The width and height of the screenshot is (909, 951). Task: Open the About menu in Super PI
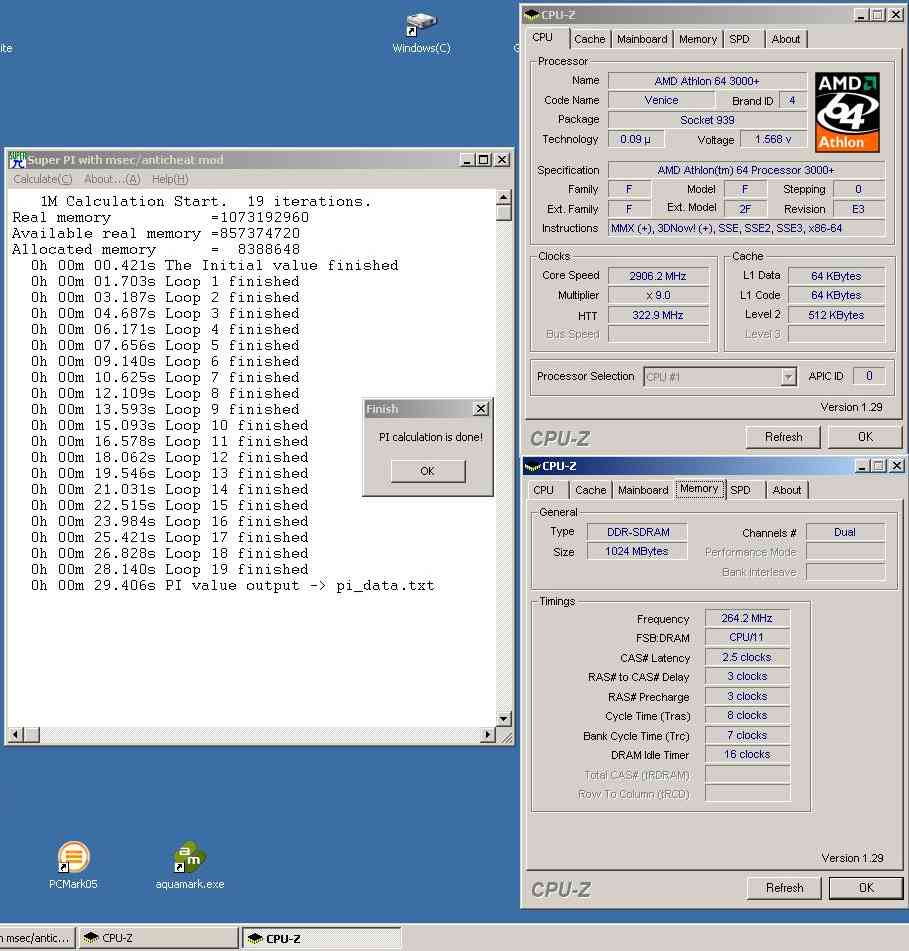[112, 179]
